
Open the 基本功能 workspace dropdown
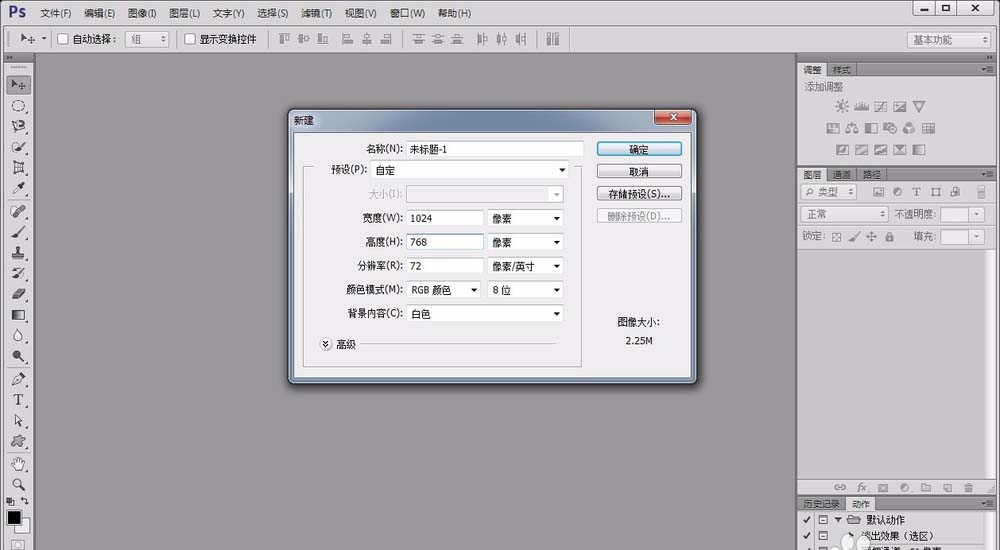click(x=948, y=40)
